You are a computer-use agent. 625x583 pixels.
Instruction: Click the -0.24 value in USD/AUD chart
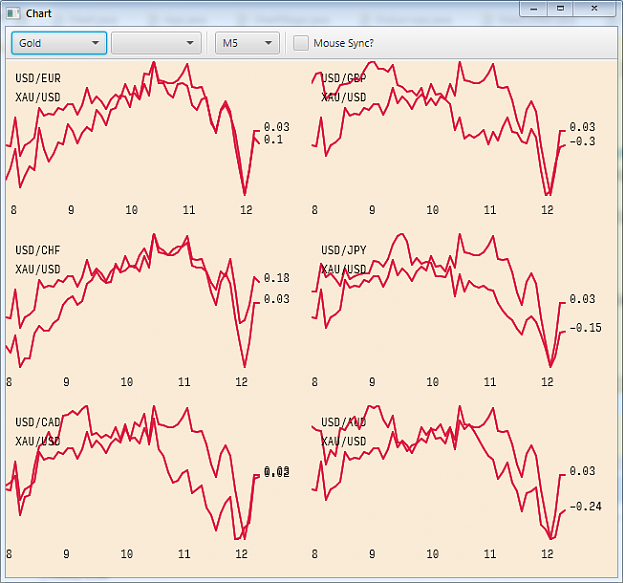(585, 506)
